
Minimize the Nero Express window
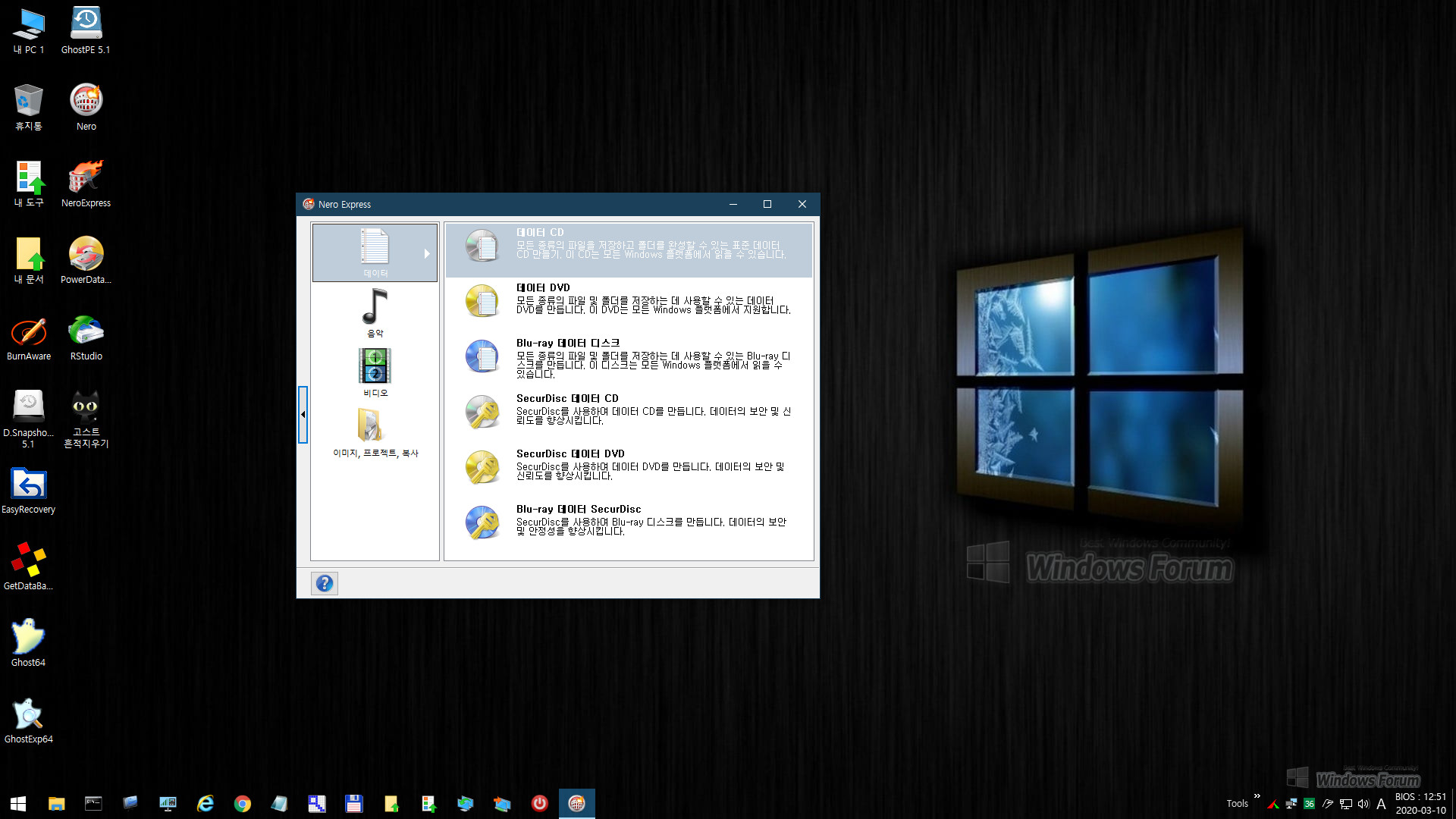pyautogui.click(x=733, y=204)
